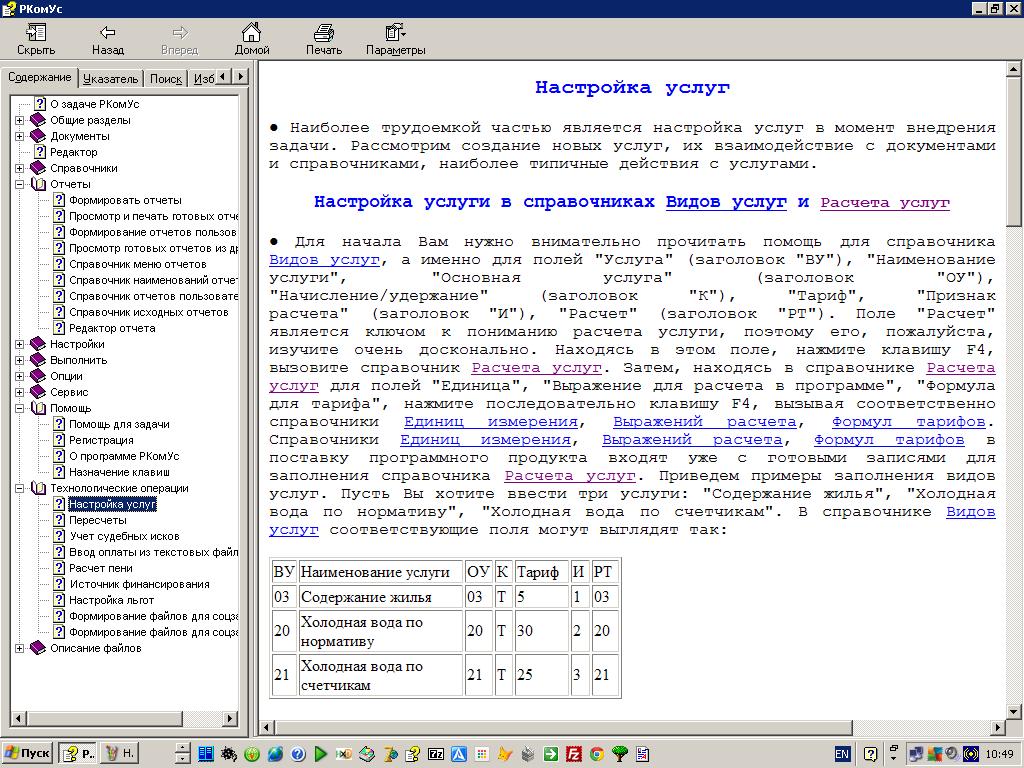The width and height of the screenshot is (1024, 768).
Task: Open the Расчета услуг link in heading
Action: [884, 202]
